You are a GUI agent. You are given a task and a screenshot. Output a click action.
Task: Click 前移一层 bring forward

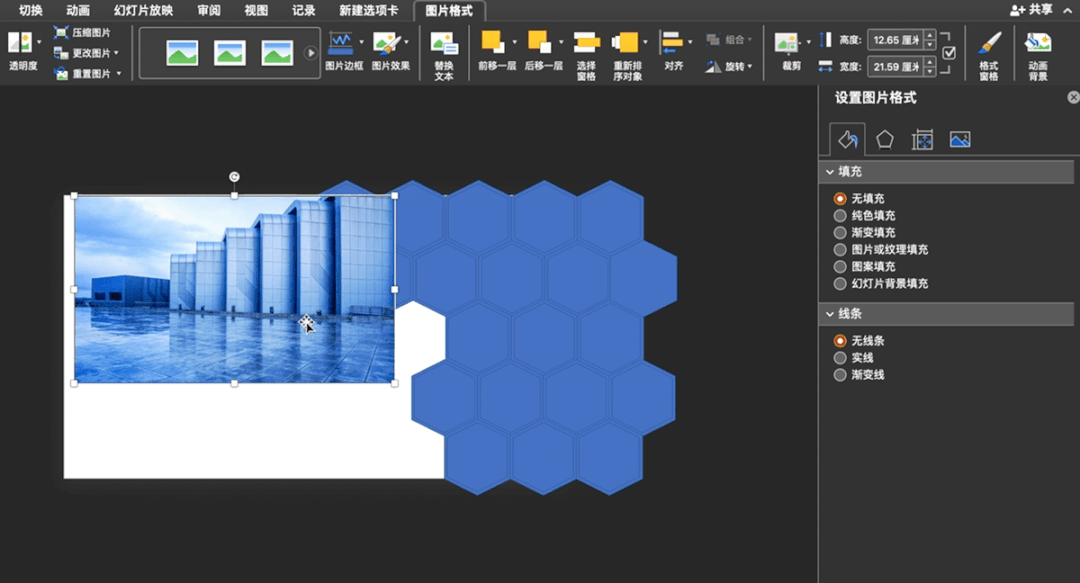(497, 51)
